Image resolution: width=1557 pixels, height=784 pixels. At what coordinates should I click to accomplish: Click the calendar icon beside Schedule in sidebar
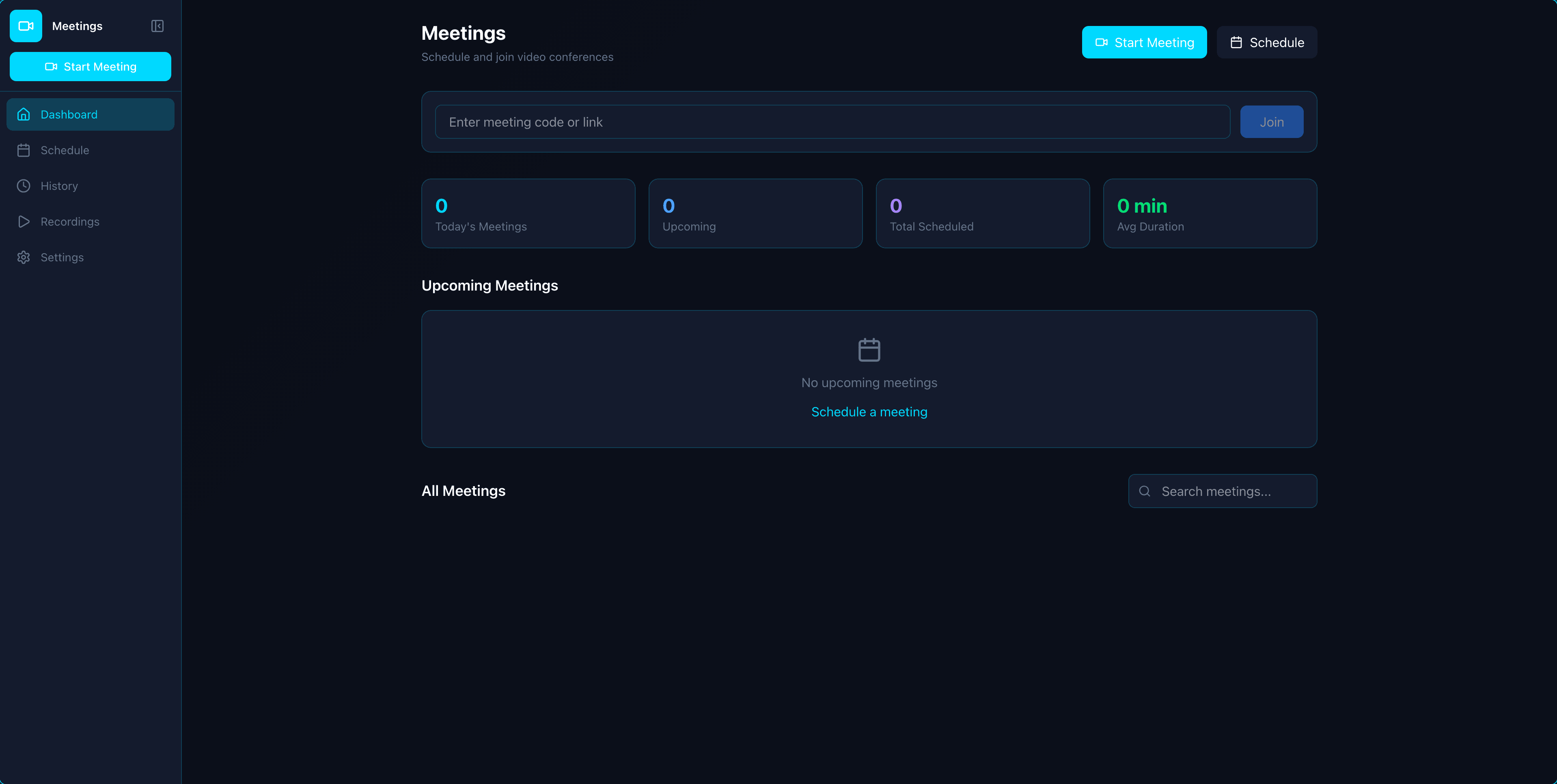point(24,150)
